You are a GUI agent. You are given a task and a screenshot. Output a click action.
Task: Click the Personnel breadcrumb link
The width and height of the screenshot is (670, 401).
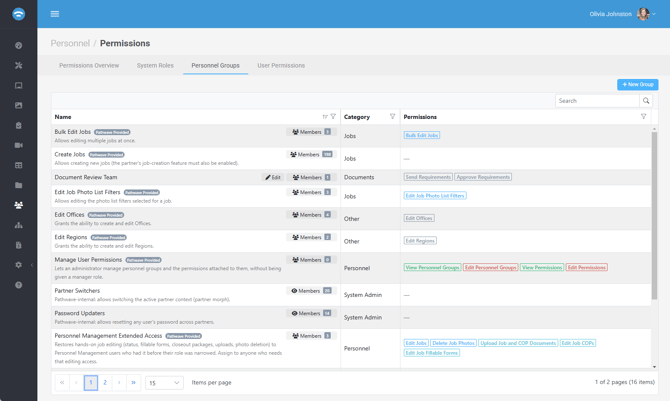point(70,43)
